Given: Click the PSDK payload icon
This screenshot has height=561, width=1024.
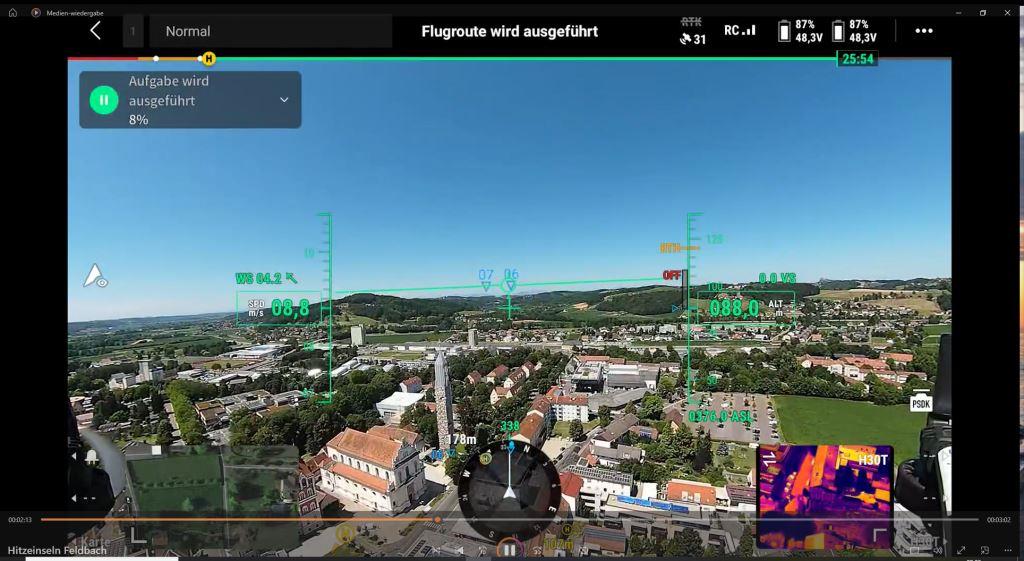Looking at the screenshot, I should 920,403.
